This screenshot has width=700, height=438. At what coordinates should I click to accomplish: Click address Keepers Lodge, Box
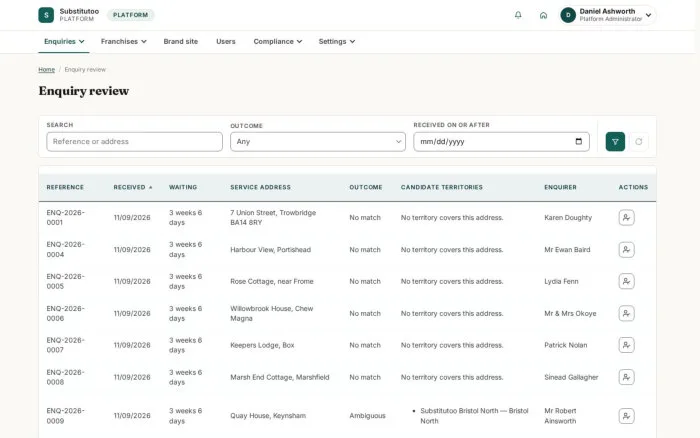coord(262,345)
